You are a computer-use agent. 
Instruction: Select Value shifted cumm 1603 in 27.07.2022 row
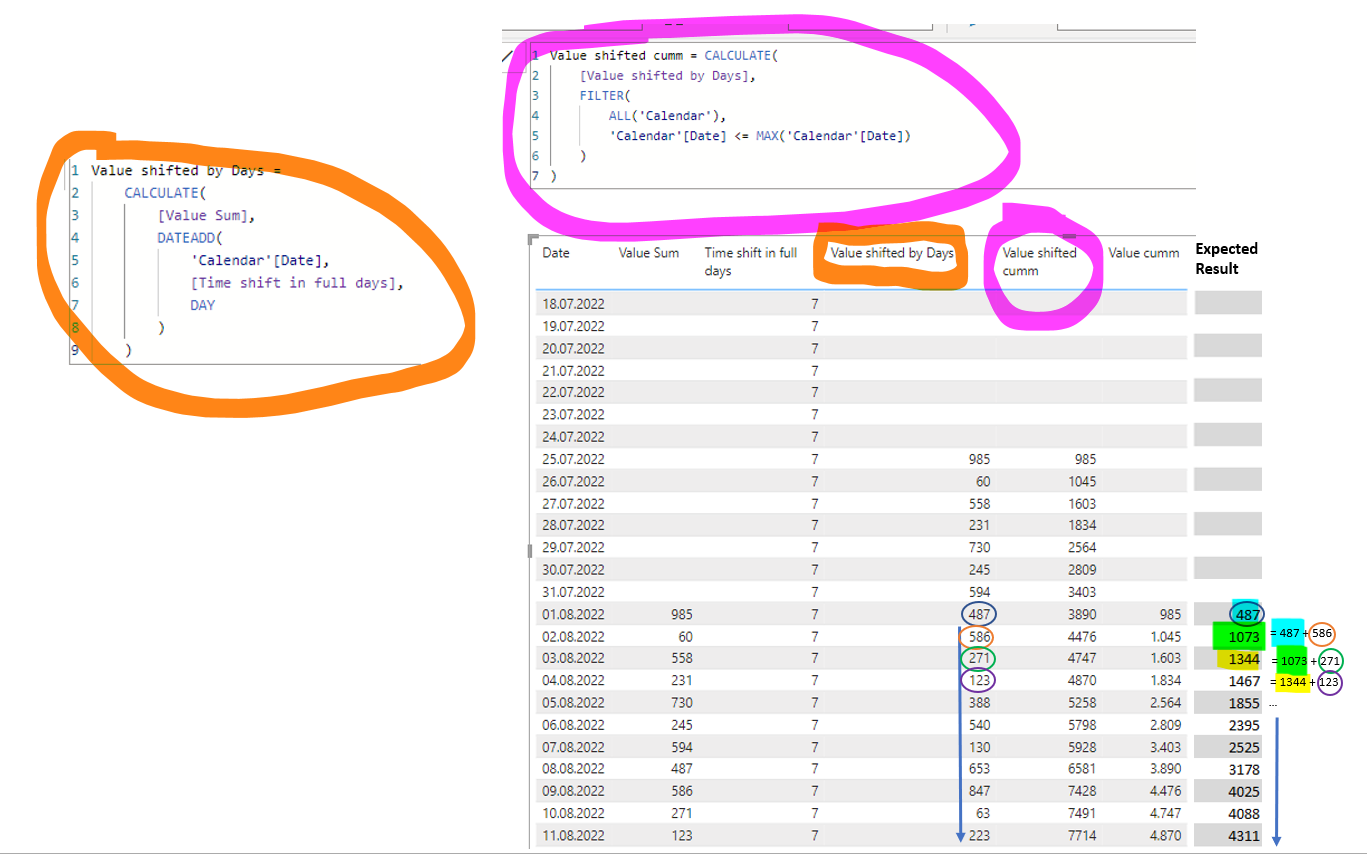pyautogui.click(x=1081, y=504)
